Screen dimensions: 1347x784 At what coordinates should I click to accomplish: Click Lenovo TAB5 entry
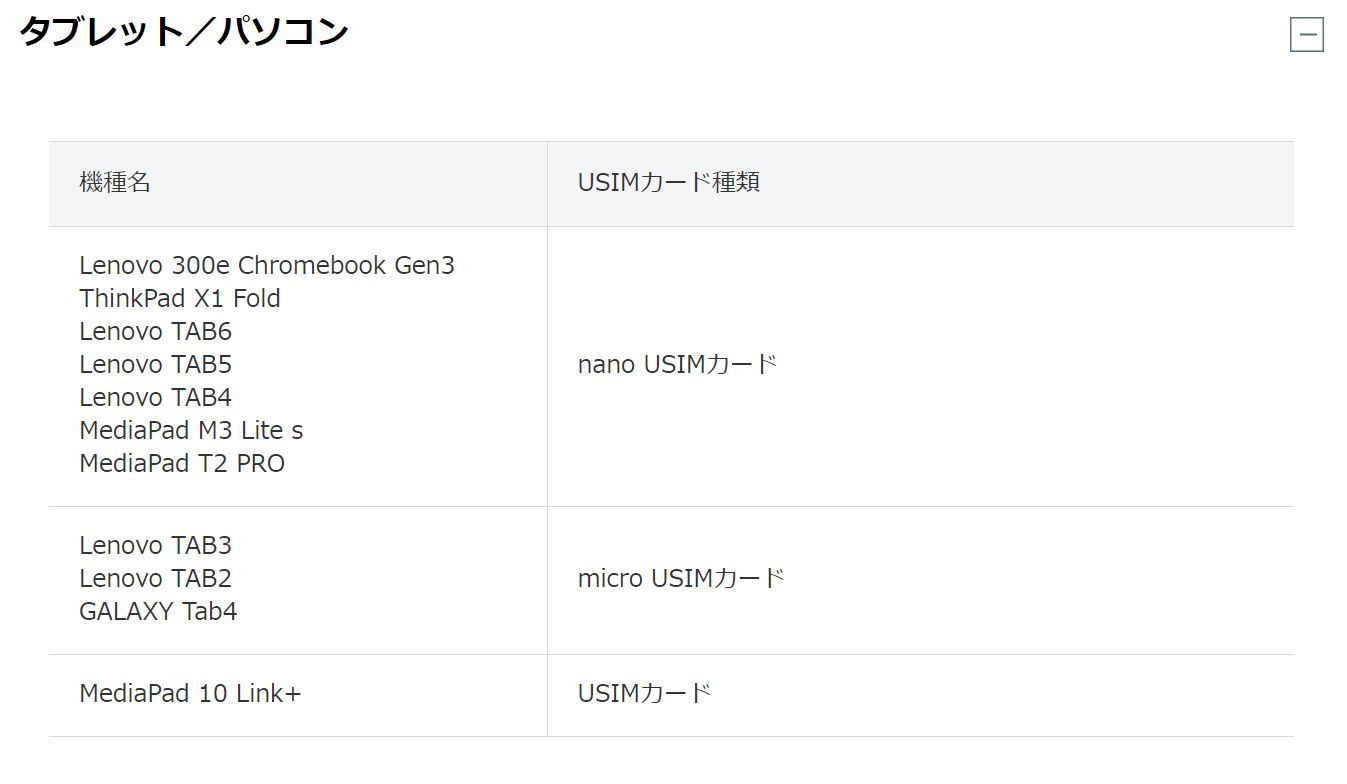point(155,364)
